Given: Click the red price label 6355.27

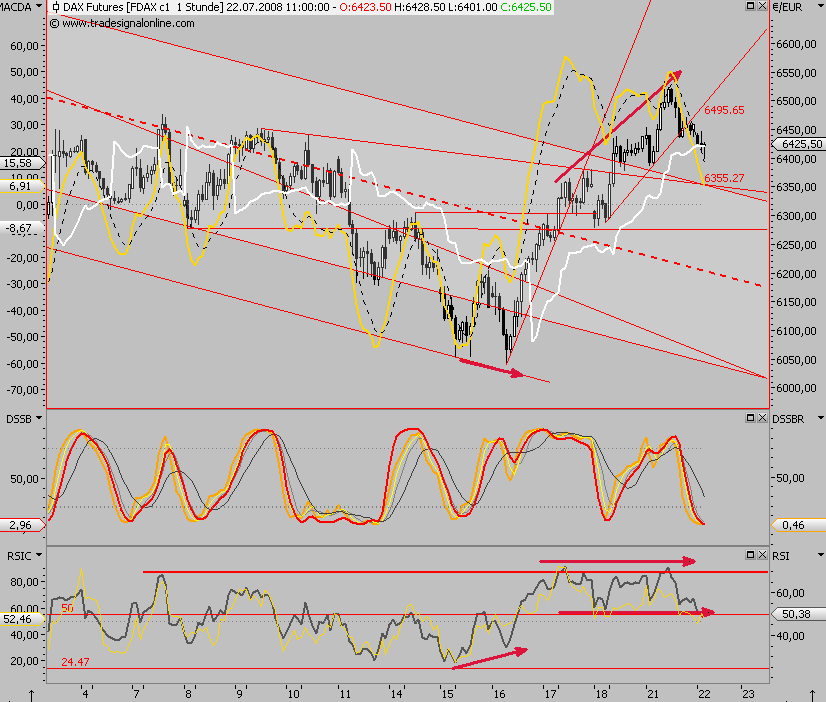Looking at the screenshot, I should [724, 178].
